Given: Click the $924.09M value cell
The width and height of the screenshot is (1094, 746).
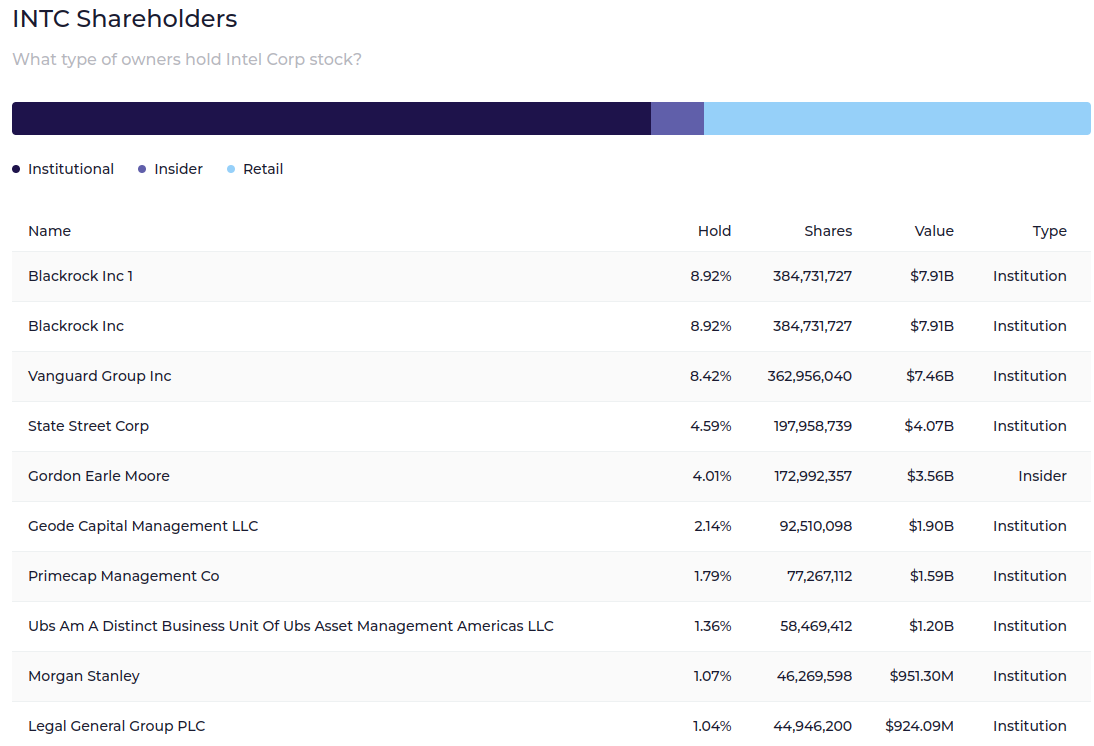Looking at the screenshot, I should click(x=920, y=726).
